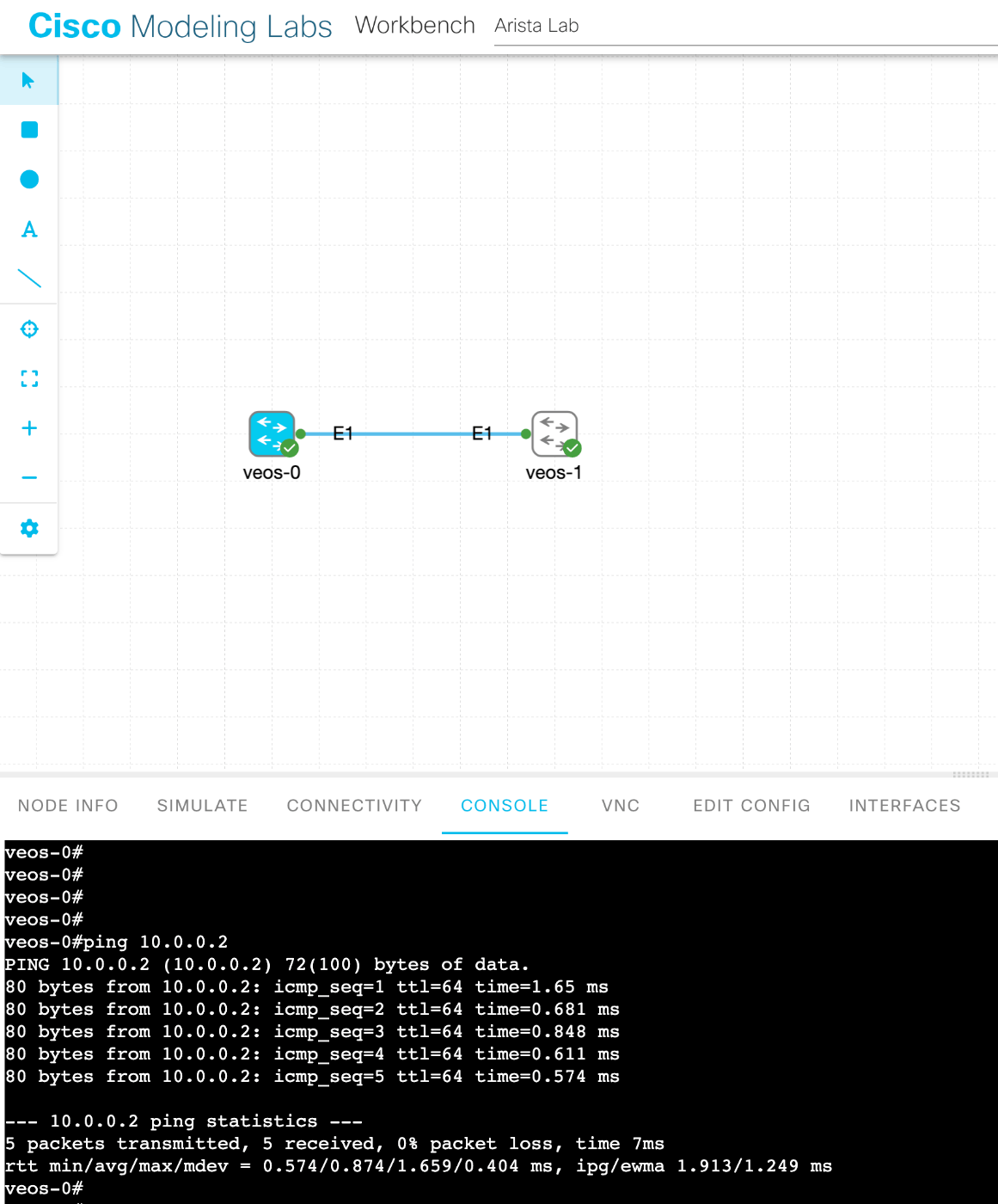Viewport: 998px width, 1204px height.
Task: Click the last veos-0# console prompt
Action: click(44, 1189)
